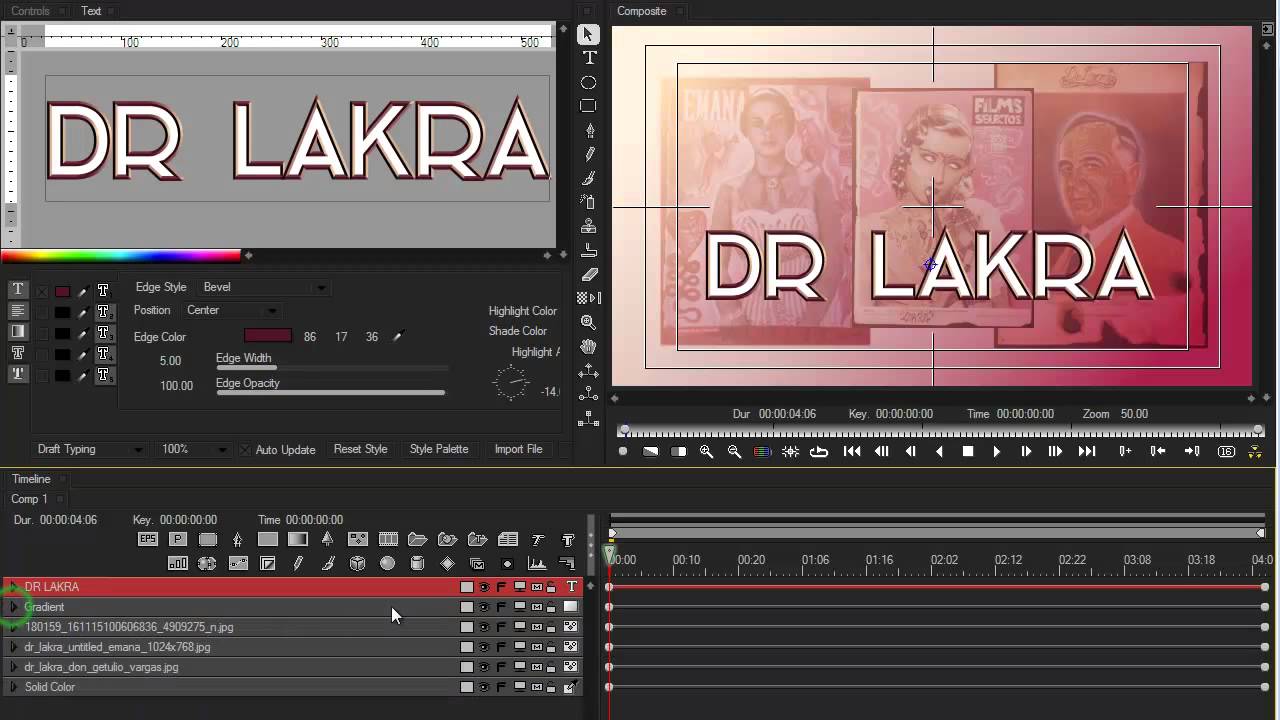
Task: Click the sphere shape icon
Action: click(x=387, y=564)
